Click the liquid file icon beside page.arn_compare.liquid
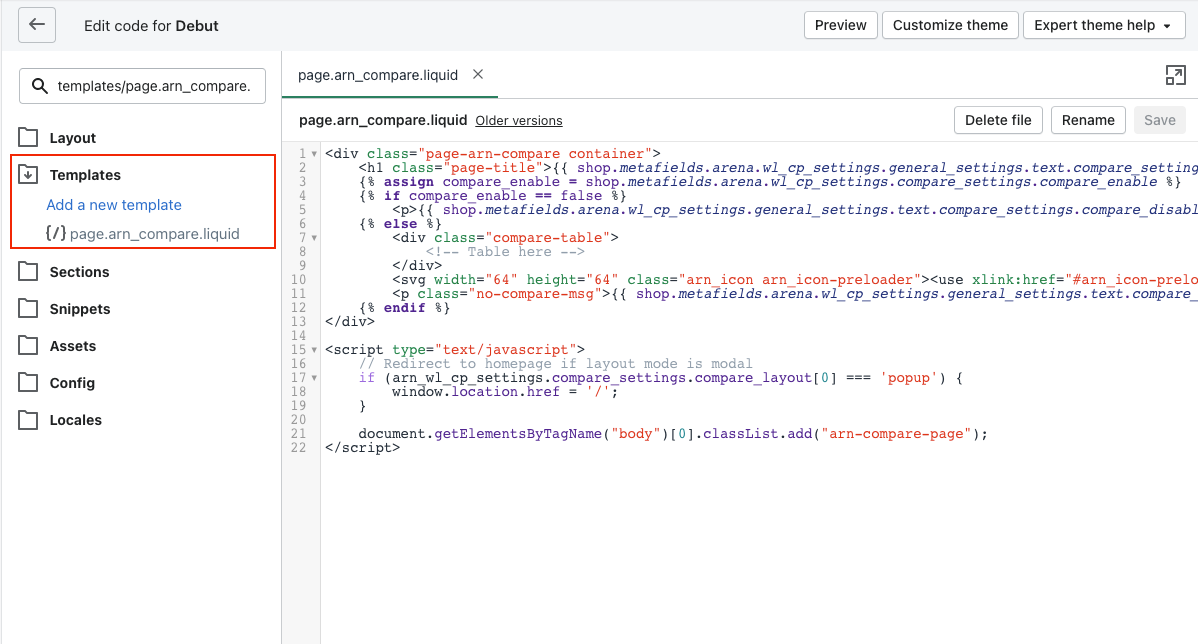 pos(56,233)
